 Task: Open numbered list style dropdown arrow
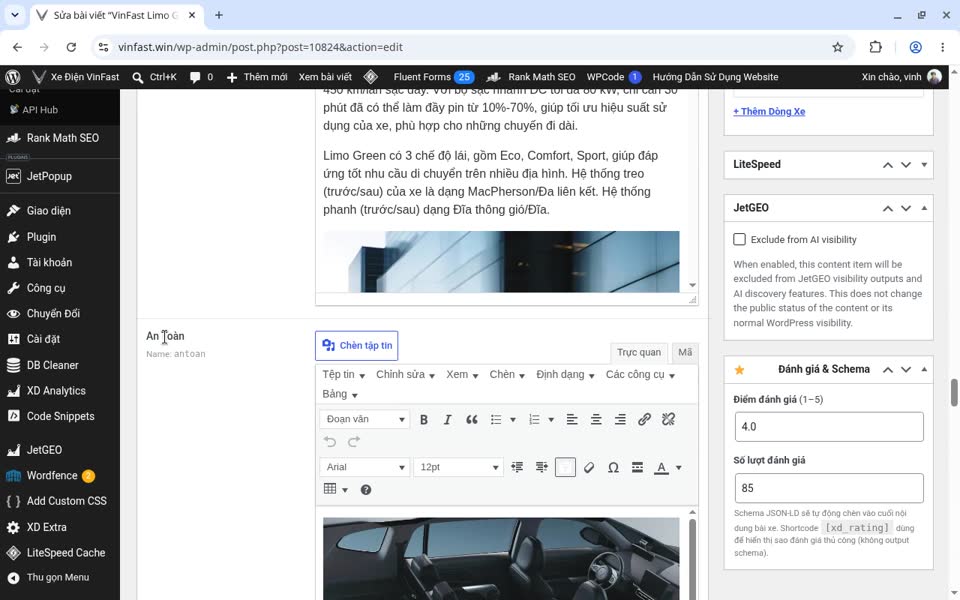(x=551, y=420)
